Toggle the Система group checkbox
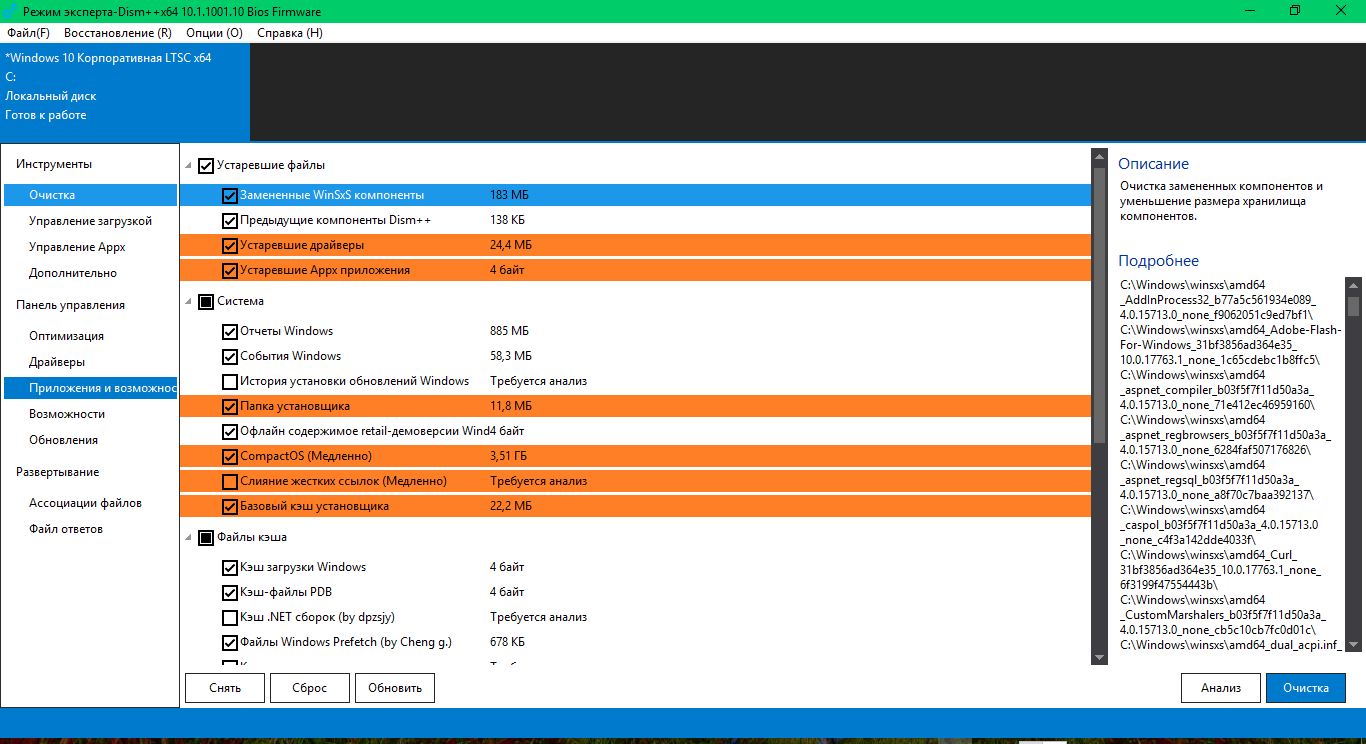This screenshot has width=1366, height=744. 206,301
